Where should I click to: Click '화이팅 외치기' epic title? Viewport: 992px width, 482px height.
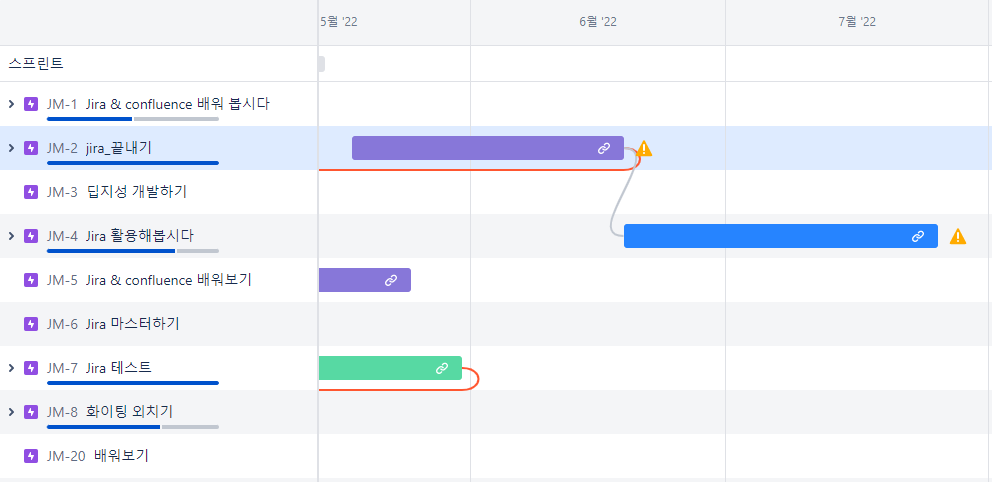pyautogui.click(x=129, y=412)
